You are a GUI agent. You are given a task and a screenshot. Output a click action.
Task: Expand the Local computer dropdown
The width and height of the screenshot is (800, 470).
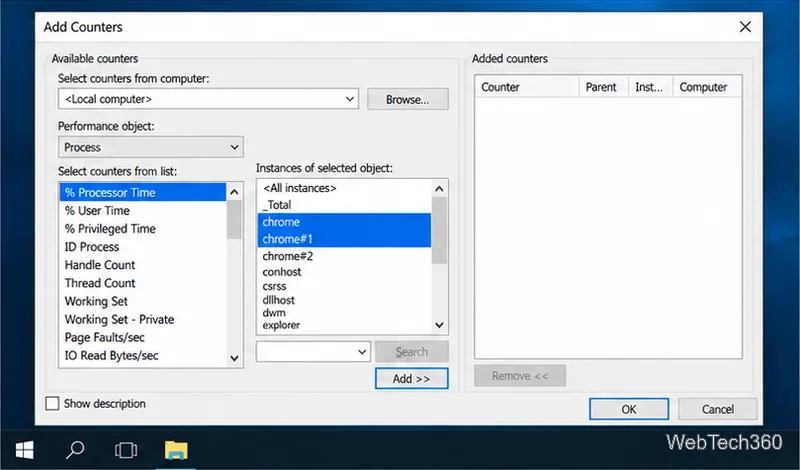point(208,99)
